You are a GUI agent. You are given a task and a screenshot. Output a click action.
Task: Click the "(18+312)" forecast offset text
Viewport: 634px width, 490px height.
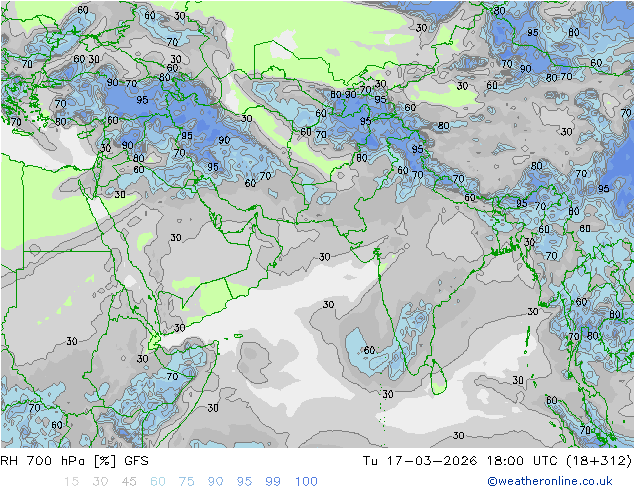(598, 461)
